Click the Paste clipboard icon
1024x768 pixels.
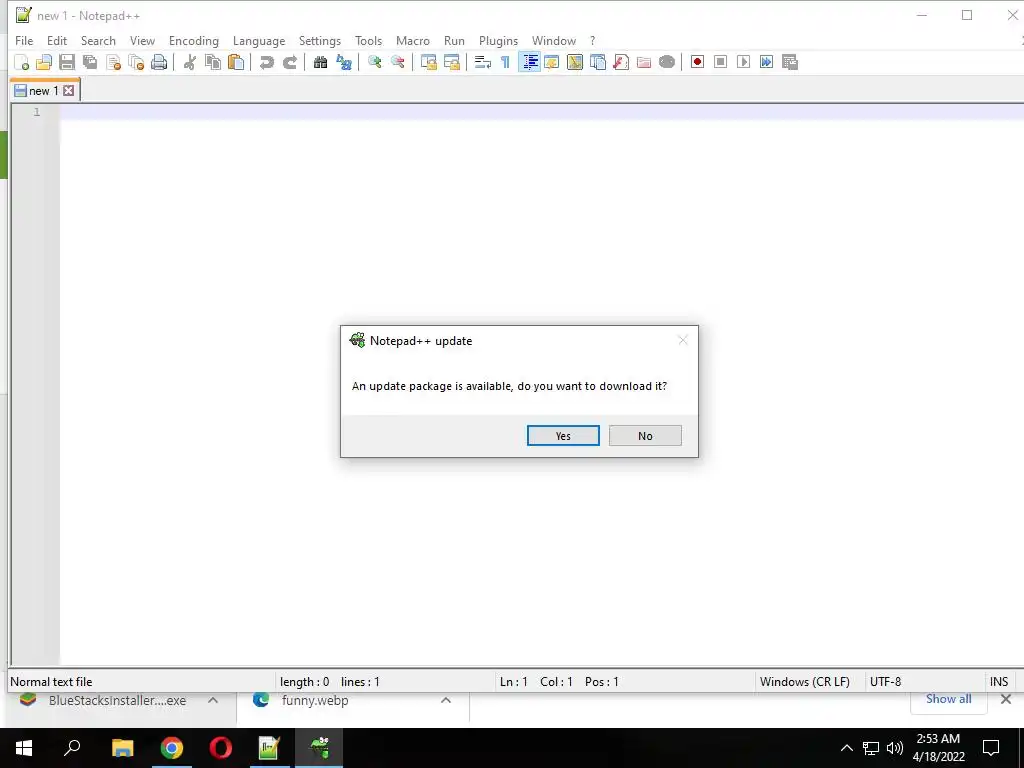236,62
